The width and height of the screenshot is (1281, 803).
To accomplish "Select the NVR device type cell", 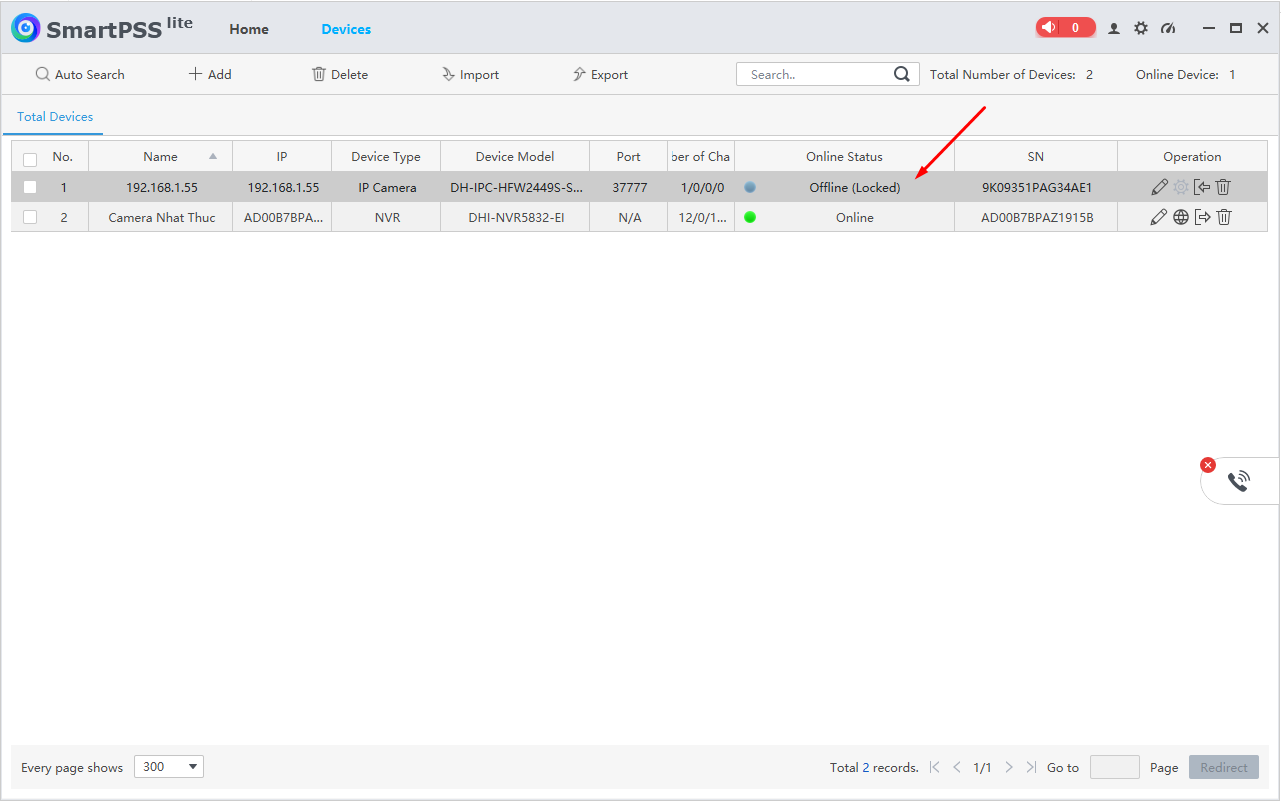I will (386, 217).
